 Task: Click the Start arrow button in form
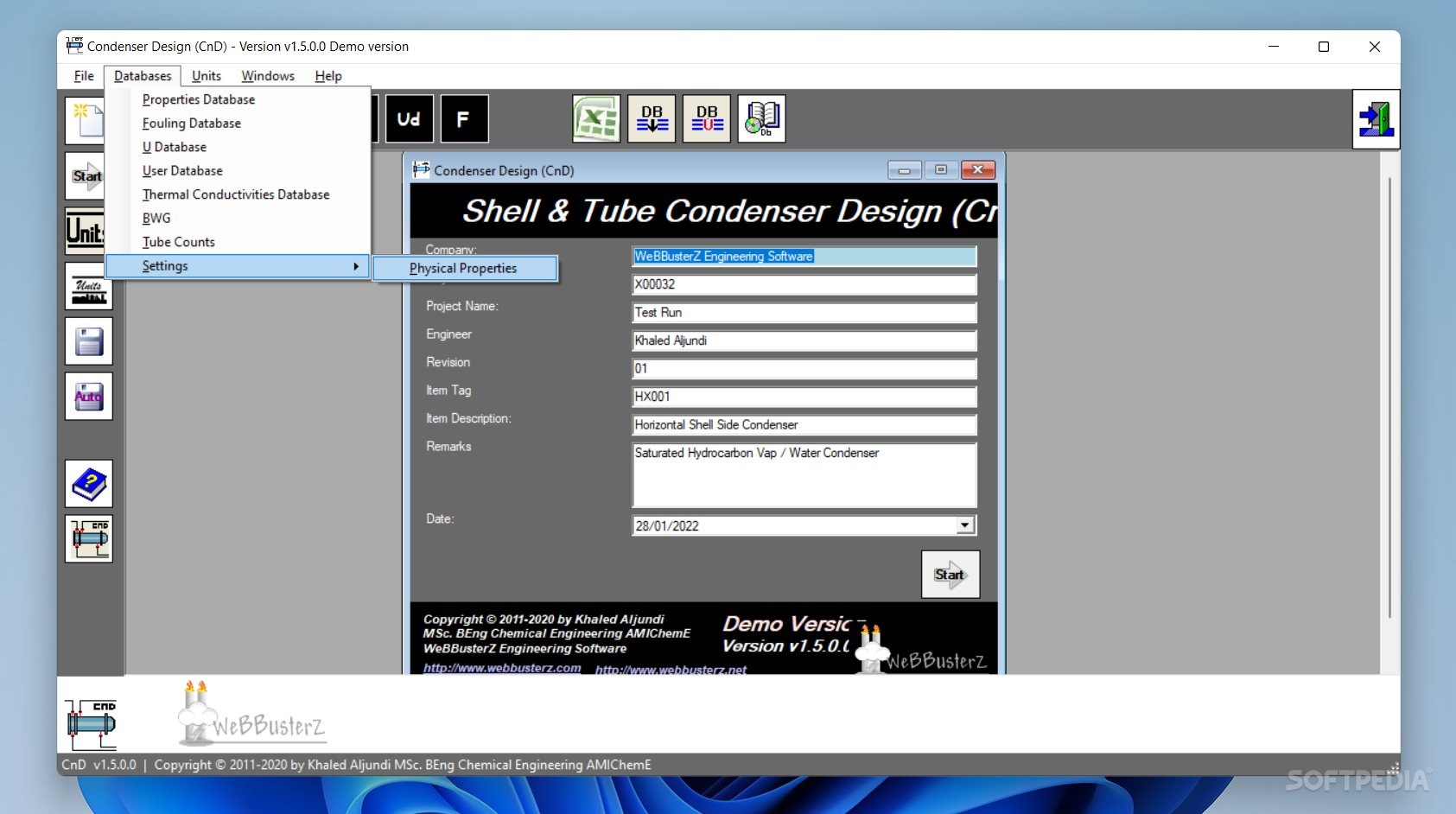pyautogui.click(x=951, y=575)
